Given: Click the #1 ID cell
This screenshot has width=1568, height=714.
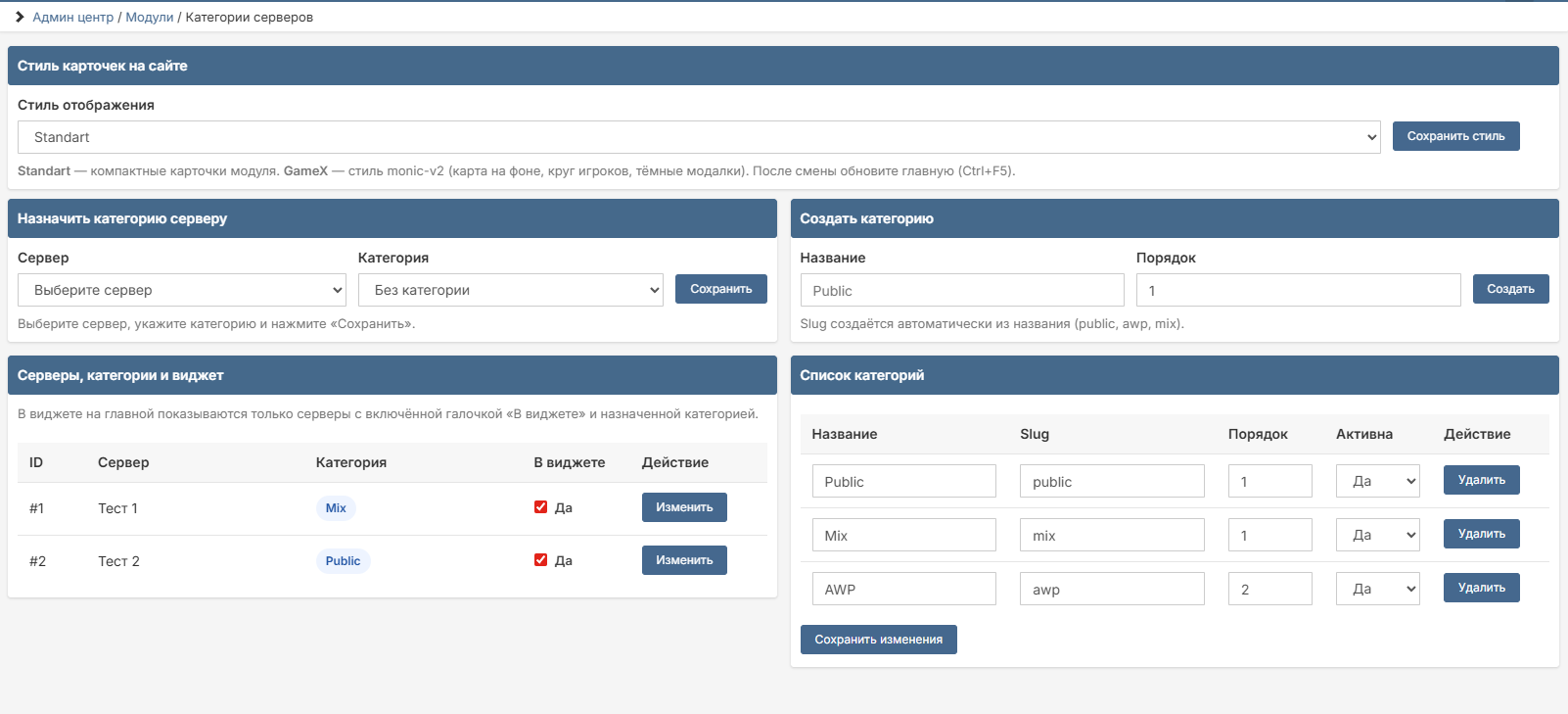Looking at the screenshot, I should 37,508.
